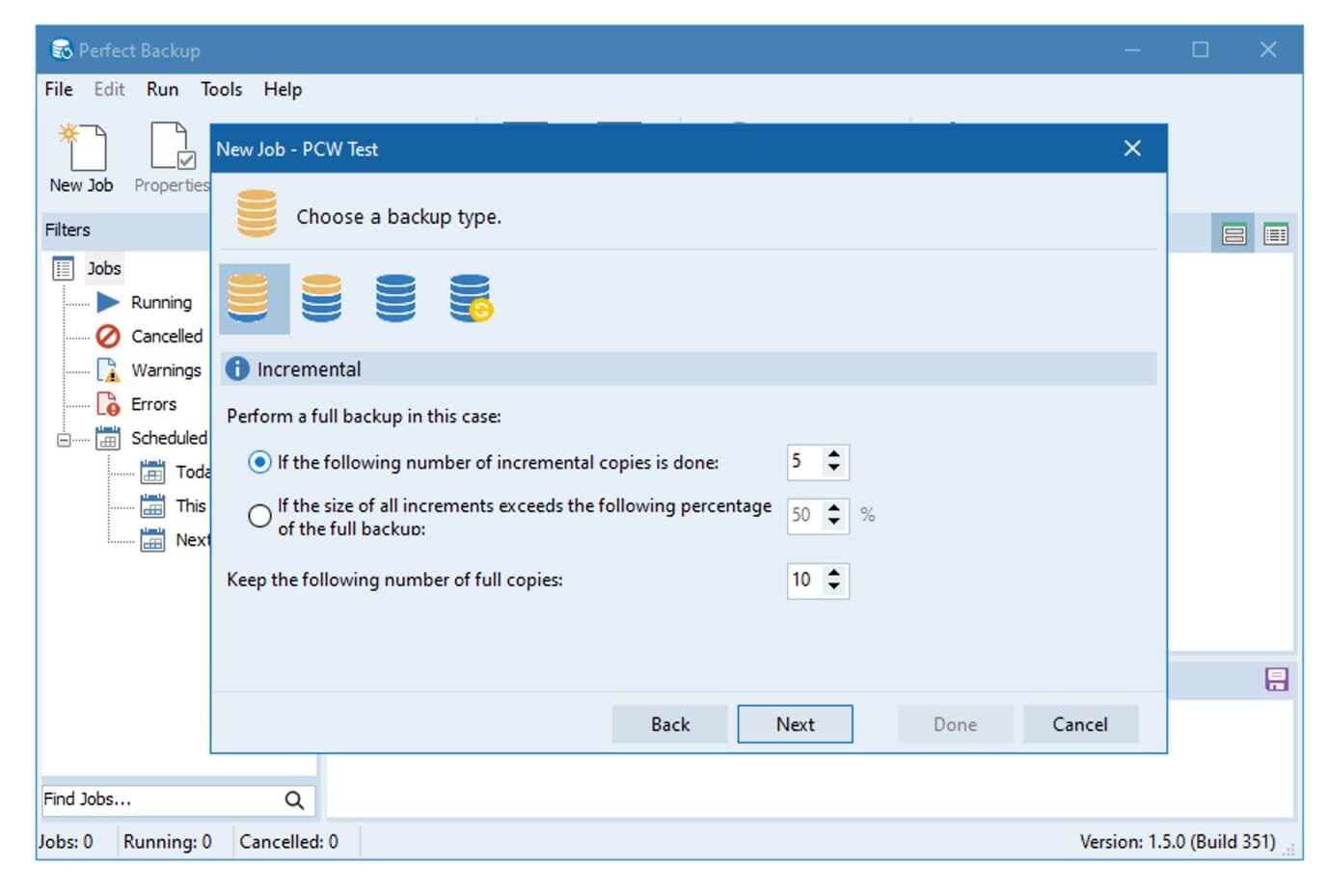Click the detailed list view icon
Screen dimensions: 1327x896
1275,233
